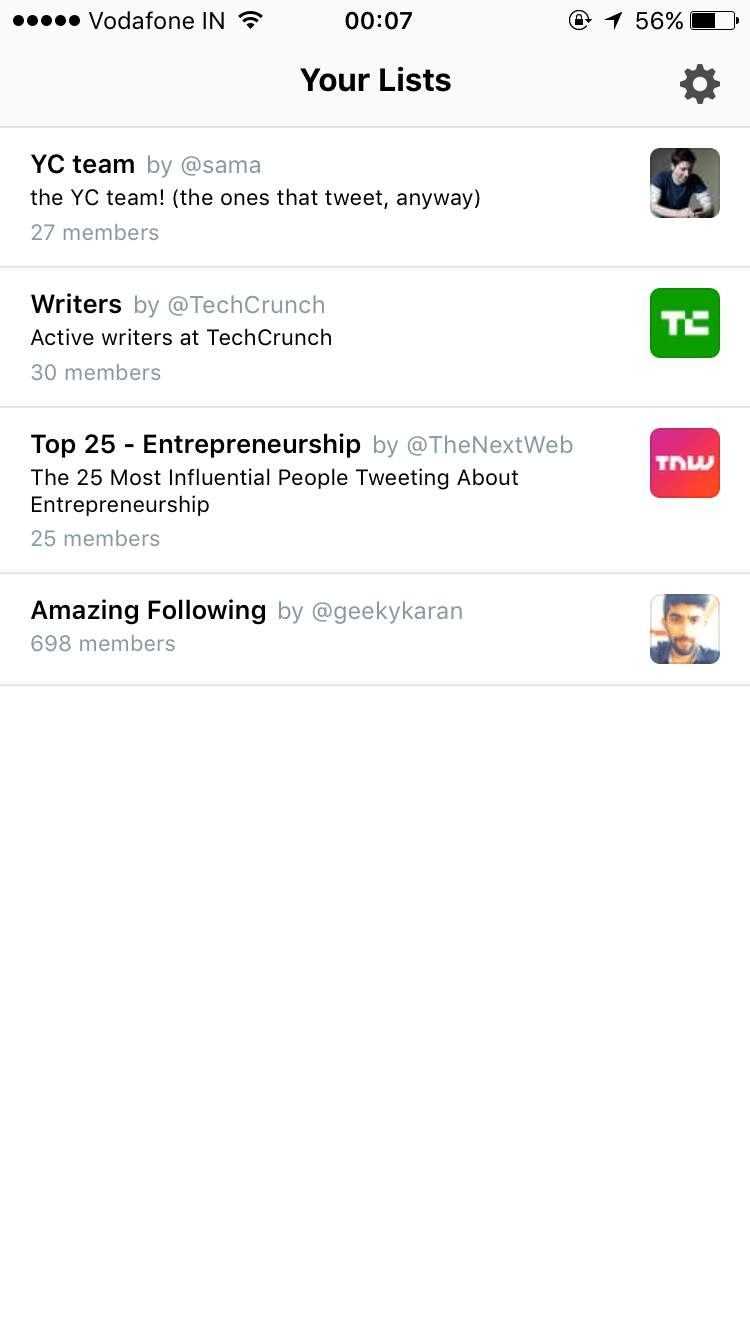Open Top 25 - Entrepreneurship list
This screenshot has width=750, height=1334.
(375, 490)
